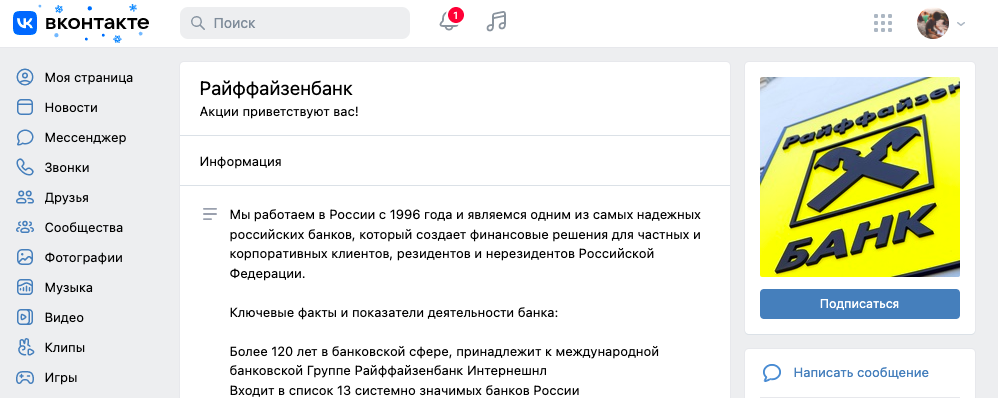Image resolution: width=998 pixels, height=398 pixels.
Task: Open the music player note icon
Action: [x=496, y=22]
